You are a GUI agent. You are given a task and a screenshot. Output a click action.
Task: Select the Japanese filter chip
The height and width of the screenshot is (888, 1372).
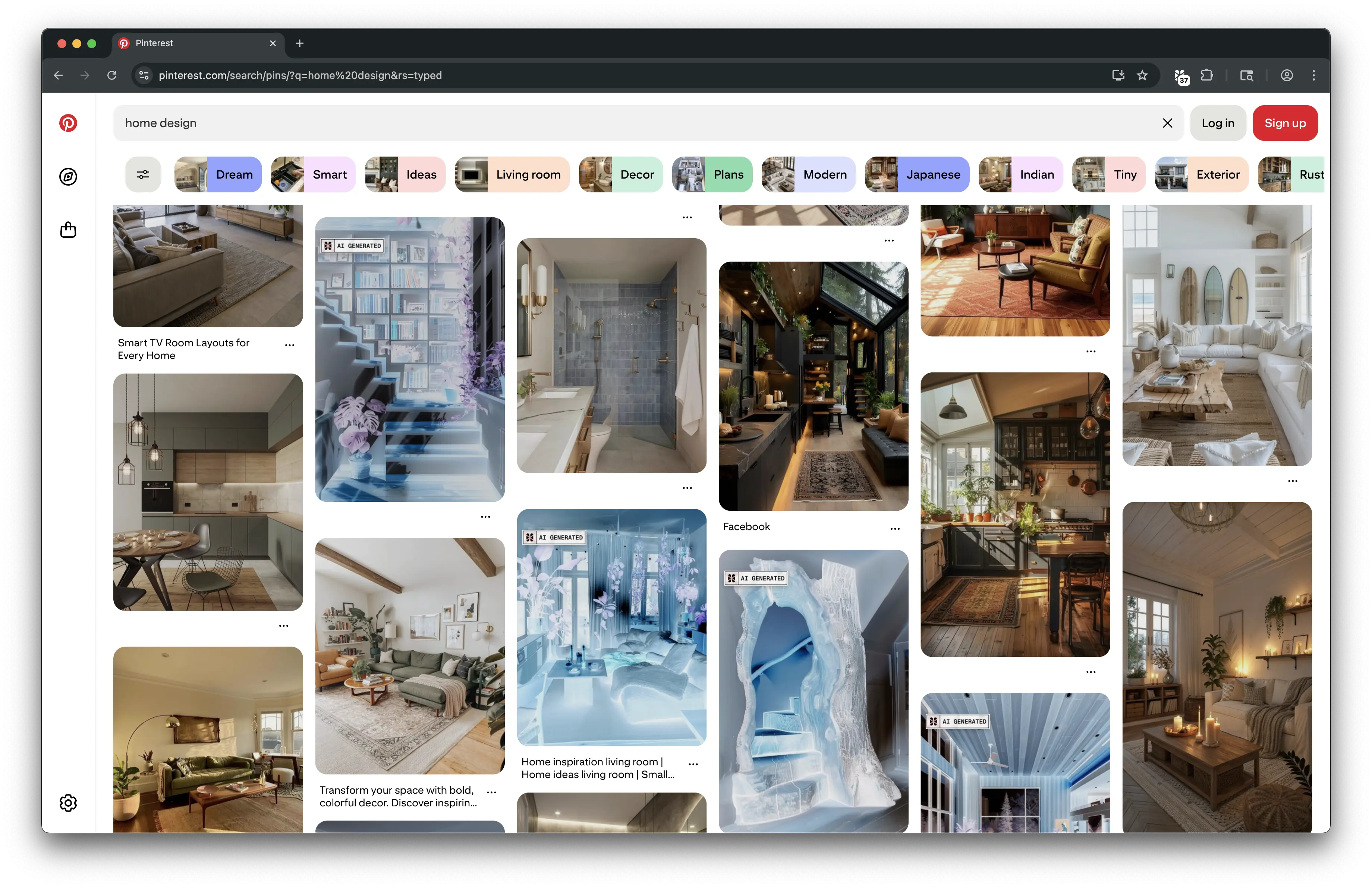(x=917, y=174)
